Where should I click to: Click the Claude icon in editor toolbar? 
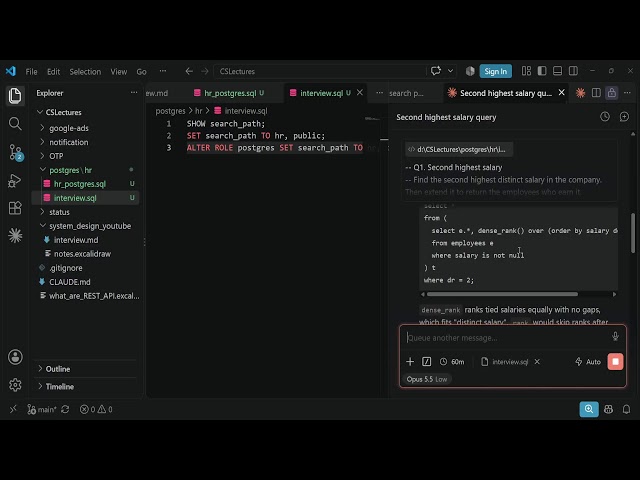coord(580,93)
